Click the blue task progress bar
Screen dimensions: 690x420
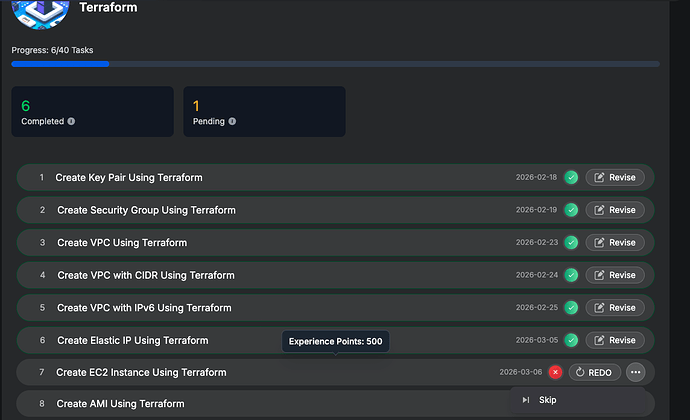tap(60, 64)
